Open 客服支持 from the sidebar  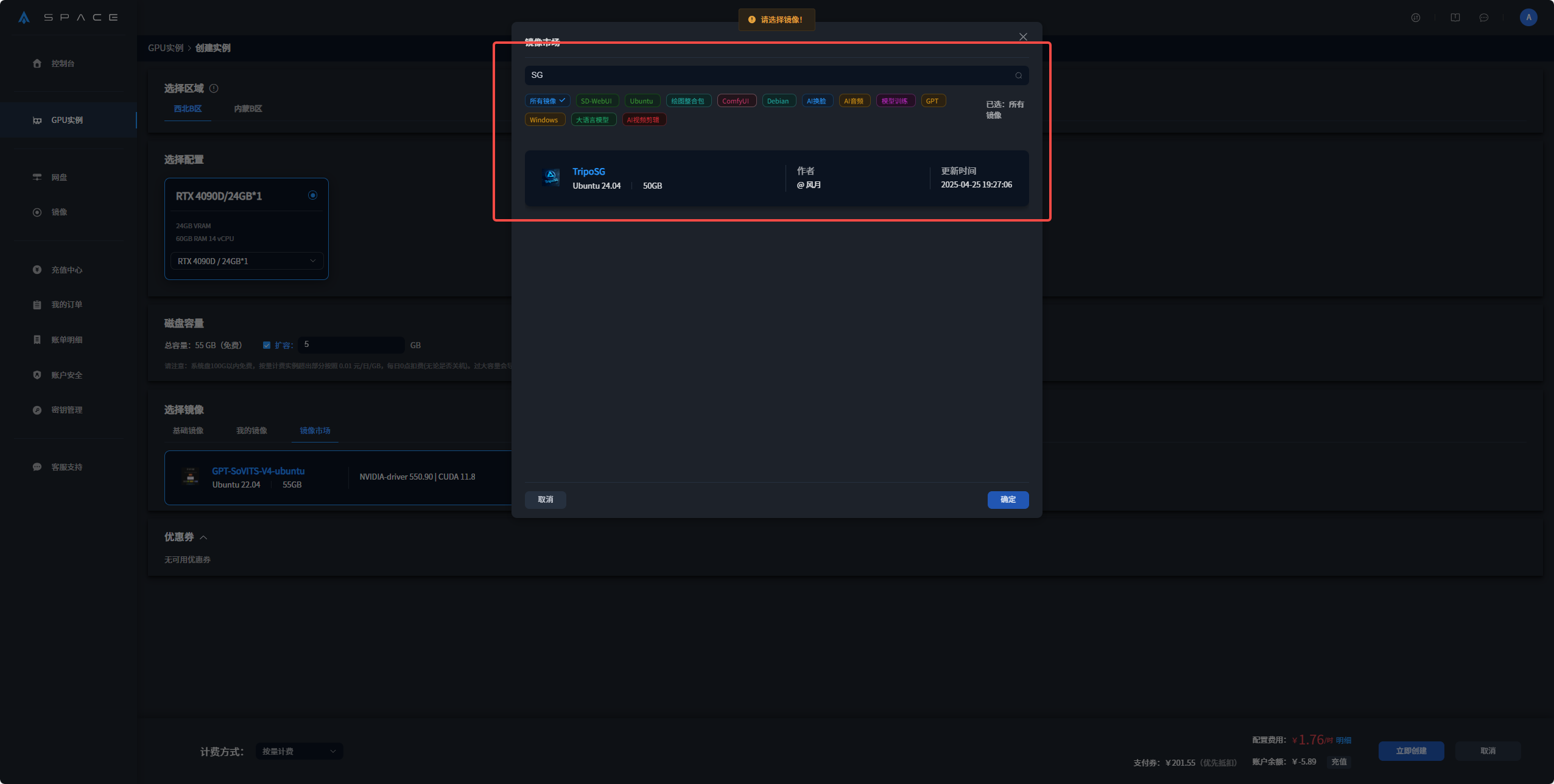[x=66, y=467]
